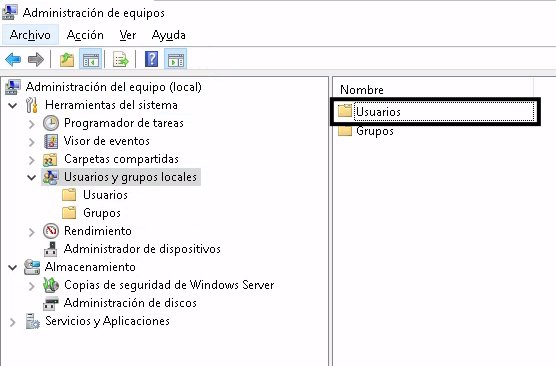Collapse the Usuarios y grupos locales node
The image size is (556, 366).
click(x=32, y=177)
